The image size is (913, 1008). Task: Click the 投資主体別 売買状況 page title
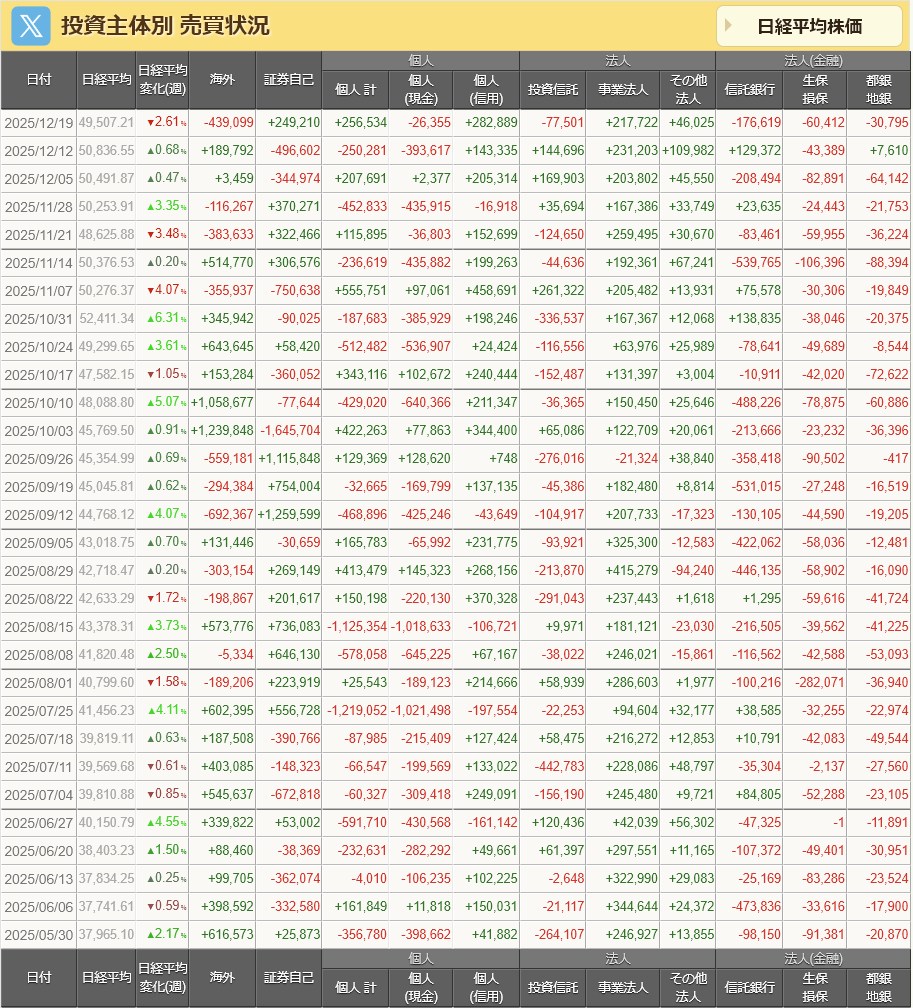(x=165, y=26)
